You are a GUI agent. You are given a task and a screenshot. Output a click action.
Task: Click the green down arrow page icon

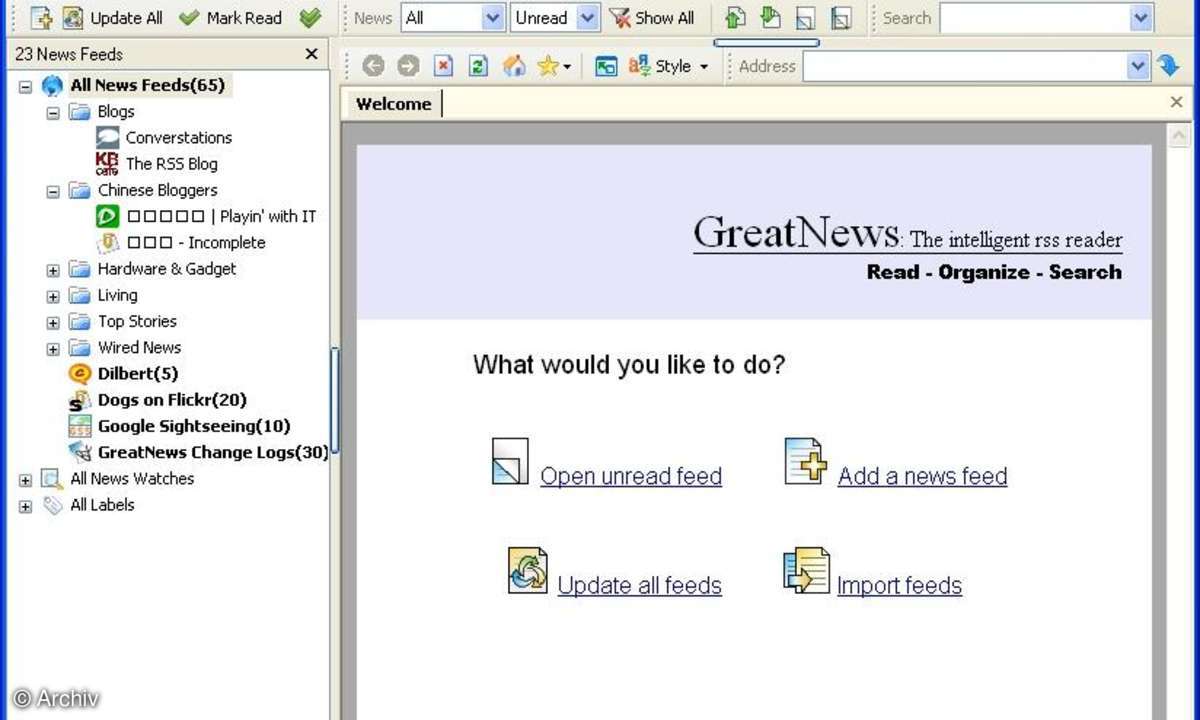pos(770,17)
